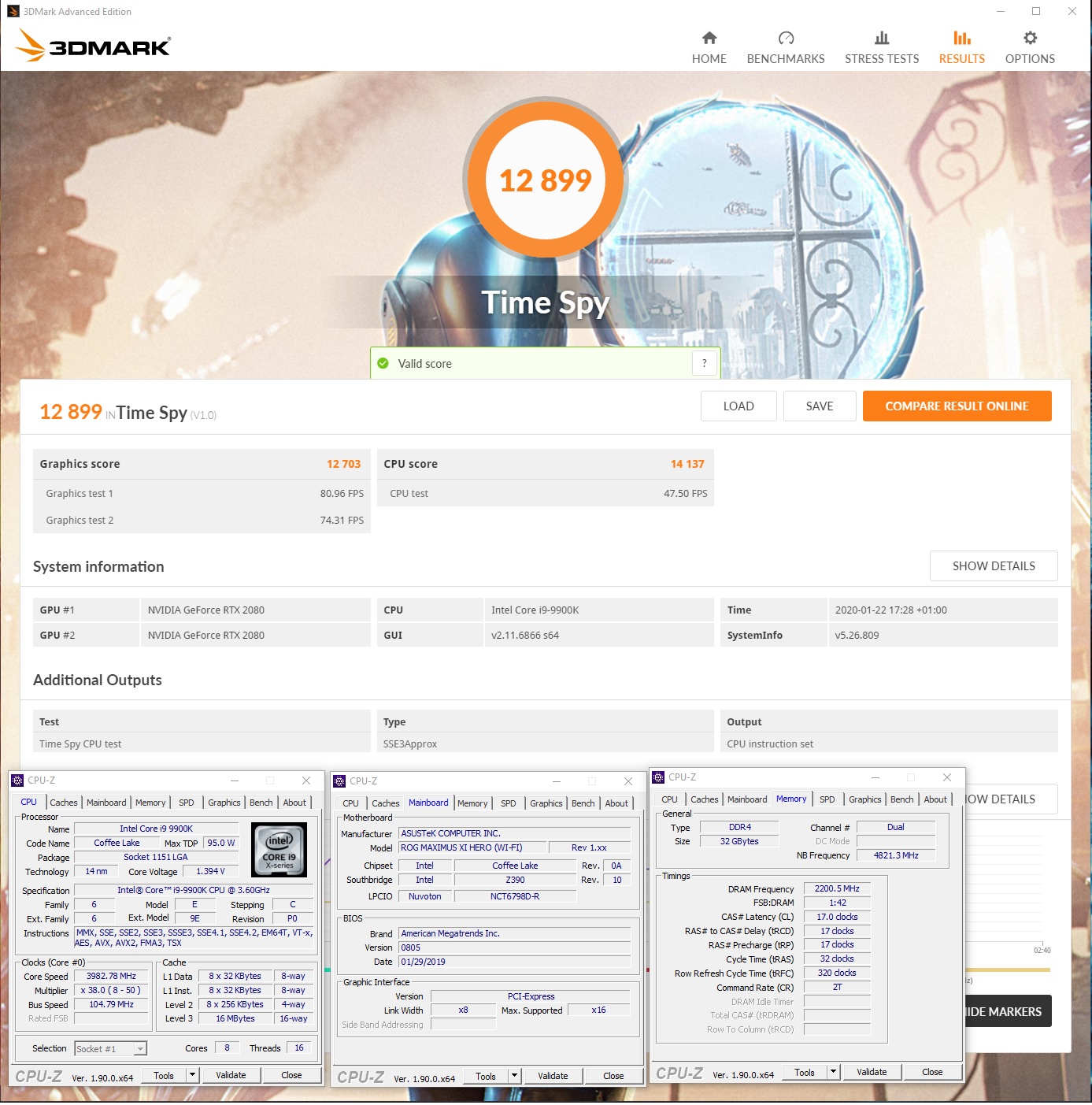Select SPD tab in the Memory window
The image size is (1092, 1105).
[827, 799]
